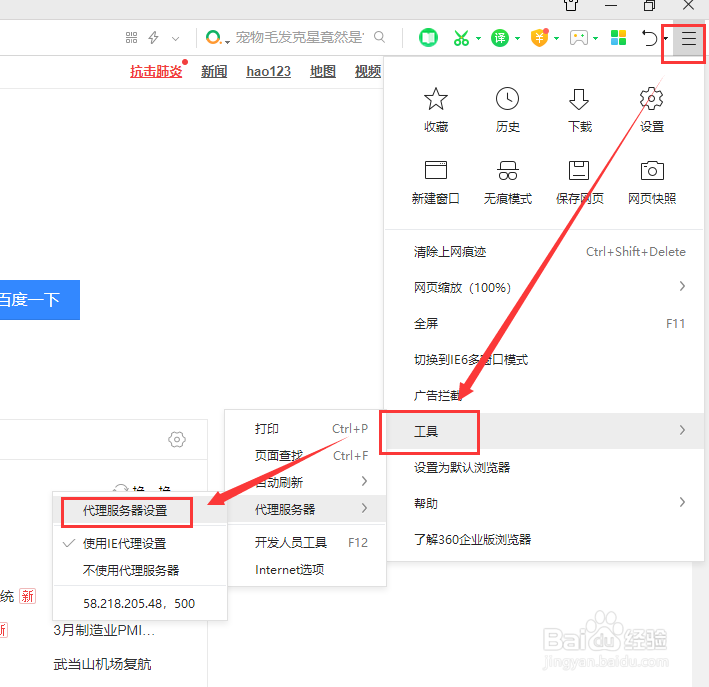Click the QR-code grid icon in address bar

[x=131, y=38]
